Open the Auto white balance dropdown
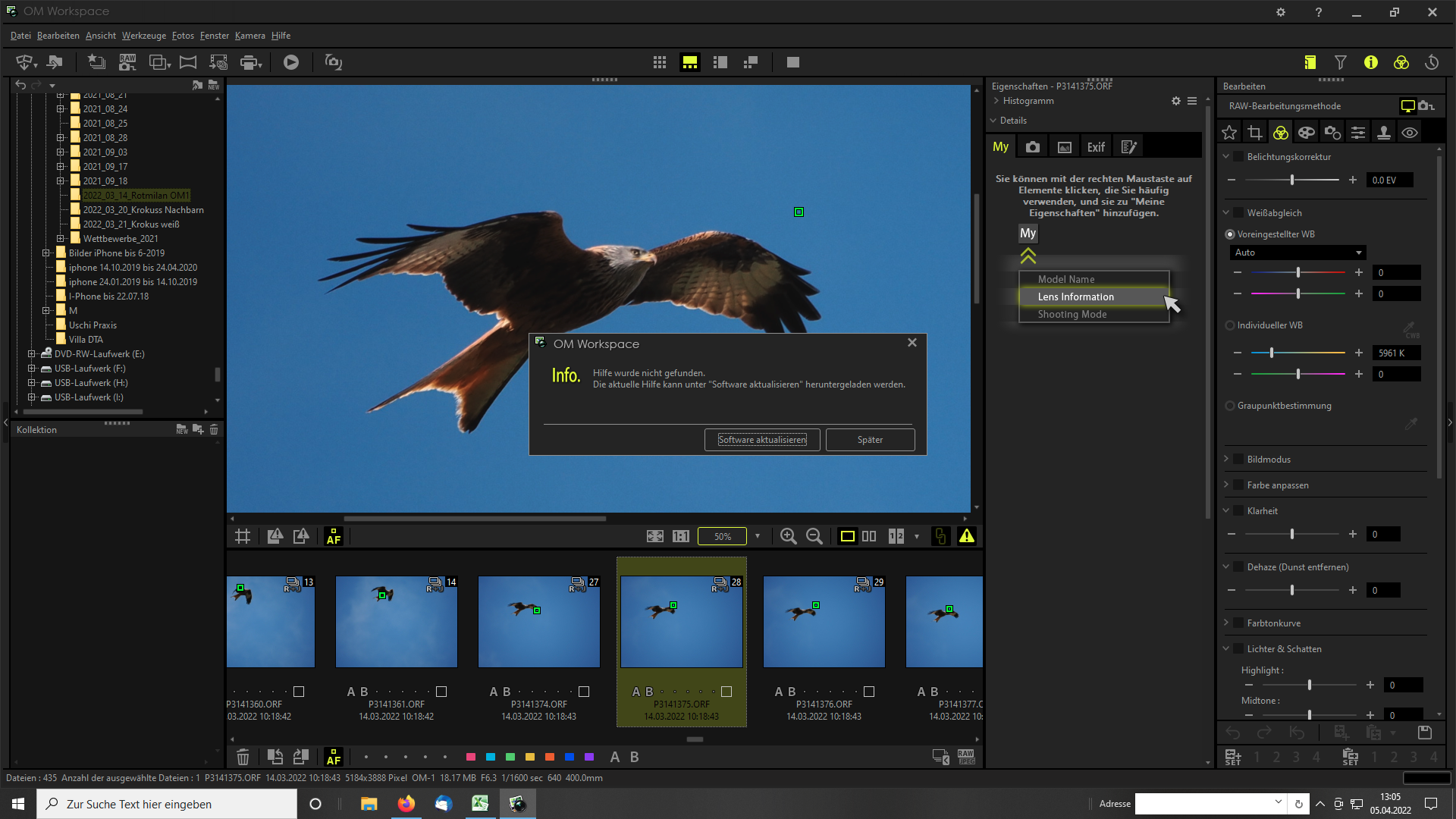This screenshot has width=1456, height=819. [1298, 253]
